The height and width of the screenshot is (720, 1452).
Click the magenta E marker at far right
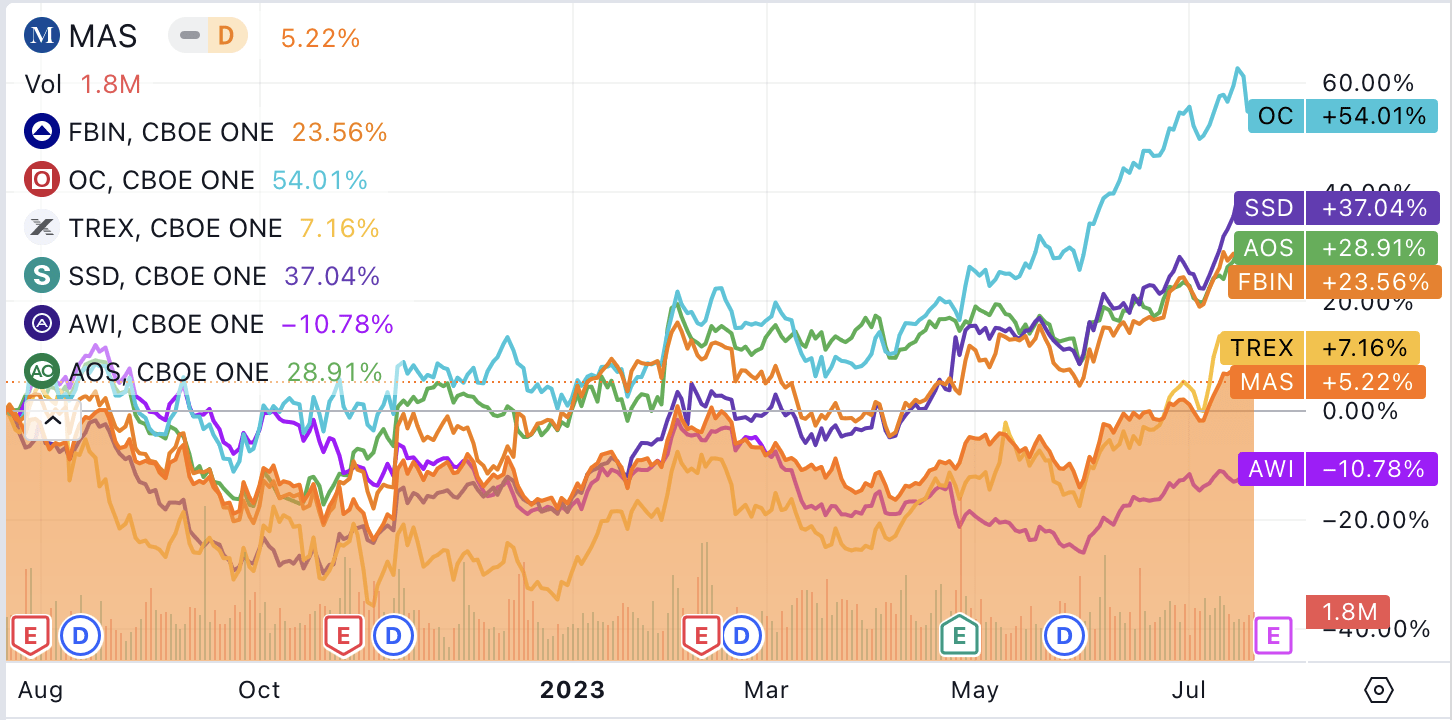(x=1274, y=634)
